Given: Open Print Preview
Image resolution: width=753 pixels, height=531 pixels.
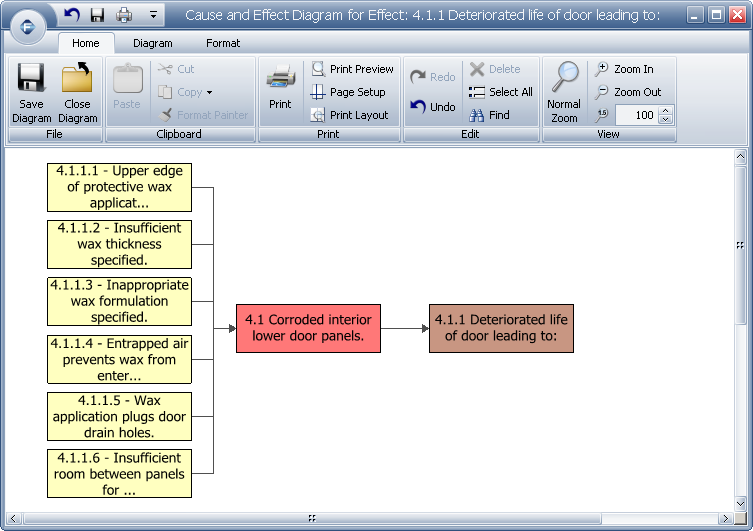Looking at the screenshot, I should pos(352,69).
